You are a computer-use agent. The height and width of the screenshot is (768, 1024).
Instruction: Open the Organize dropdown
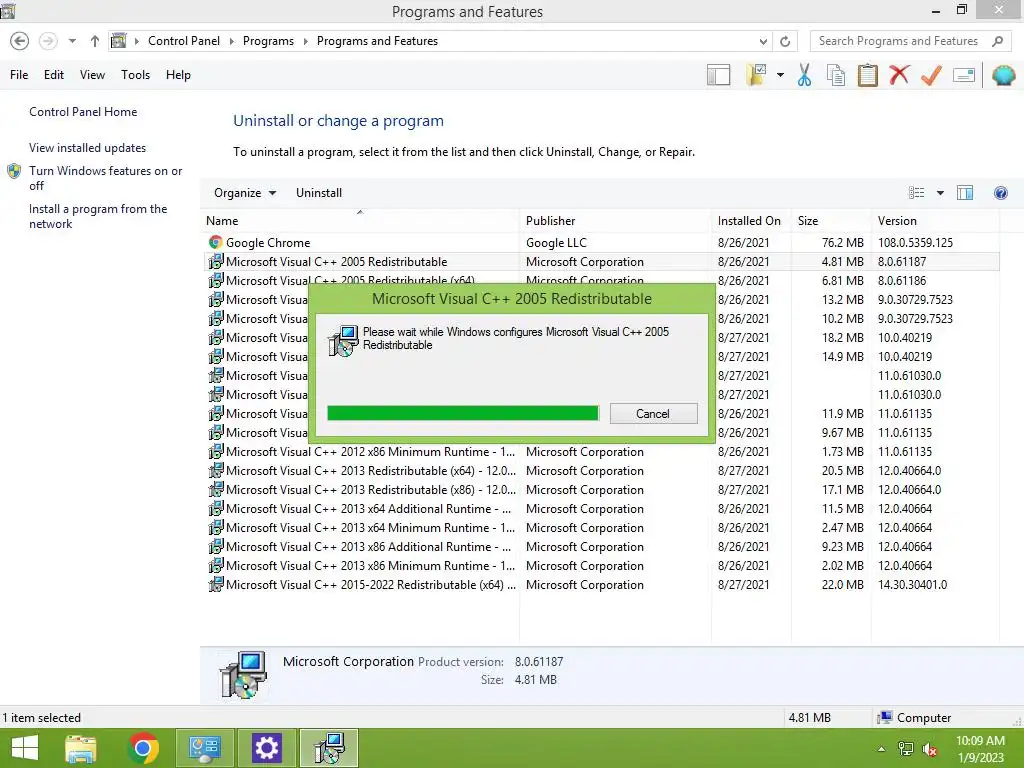[x=245, y=193]
